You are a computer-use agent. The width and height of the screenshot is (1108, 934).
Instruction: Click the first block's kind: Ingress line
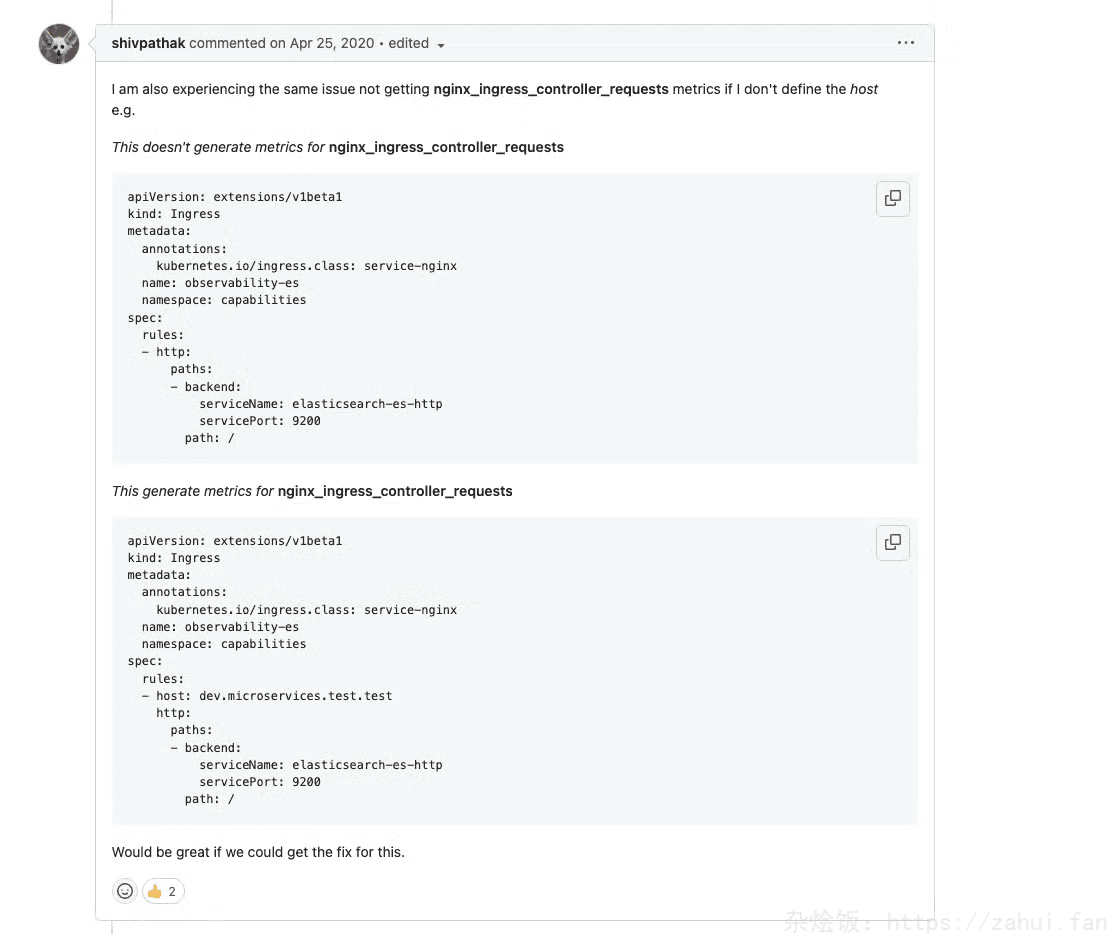[173, 214]
